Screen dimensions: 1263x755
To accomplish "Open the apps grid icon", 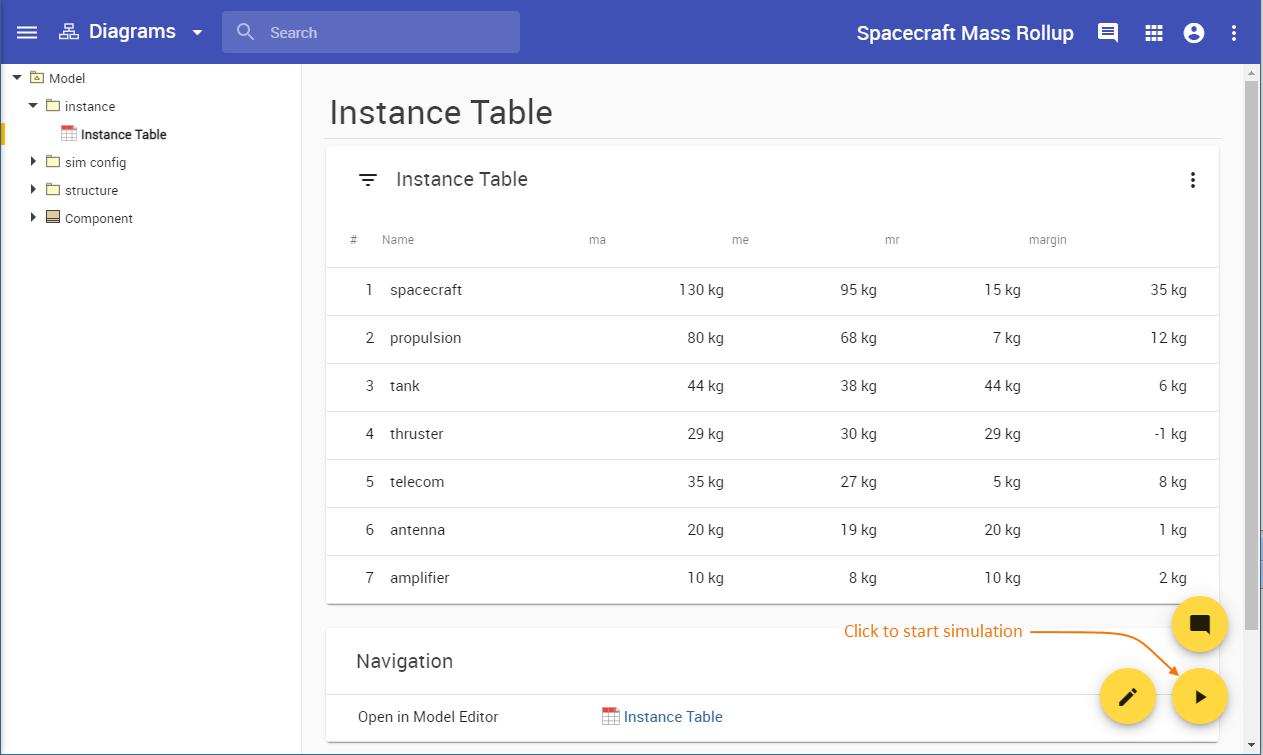I will (1154, 32).
